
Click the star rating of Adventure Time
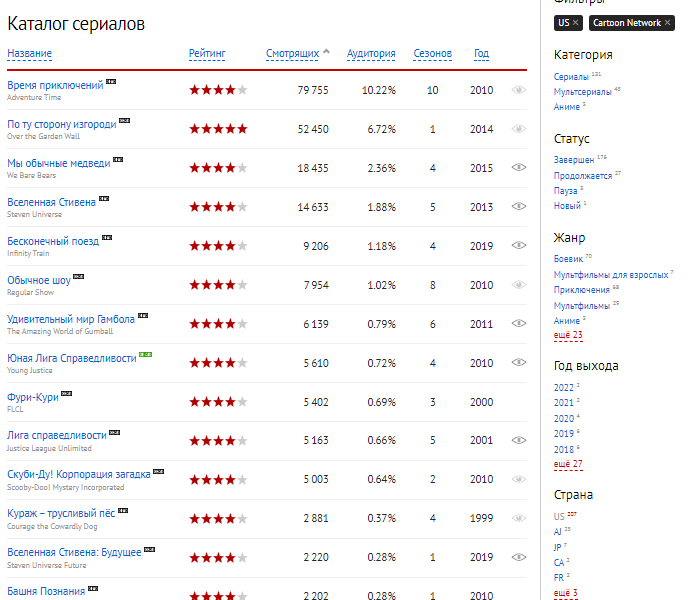[218, 90]
